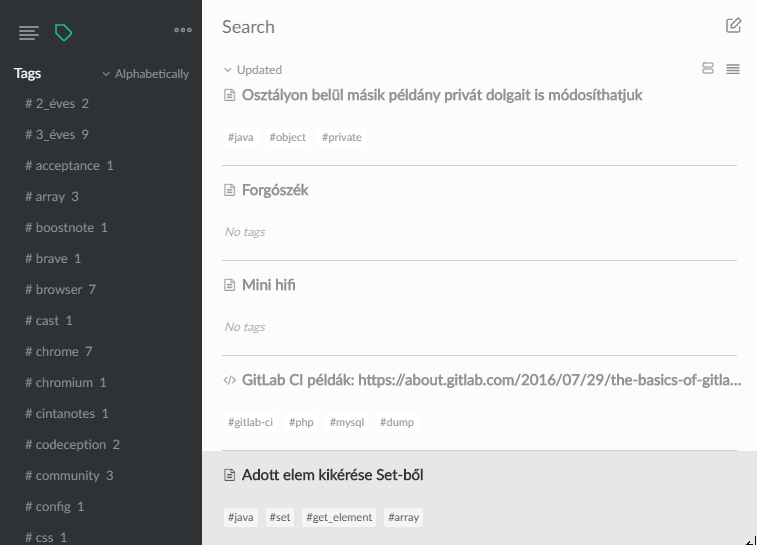Click the #private tag chip
The image size is (757, 545).
pyautogui.click(x=342, y=137)
